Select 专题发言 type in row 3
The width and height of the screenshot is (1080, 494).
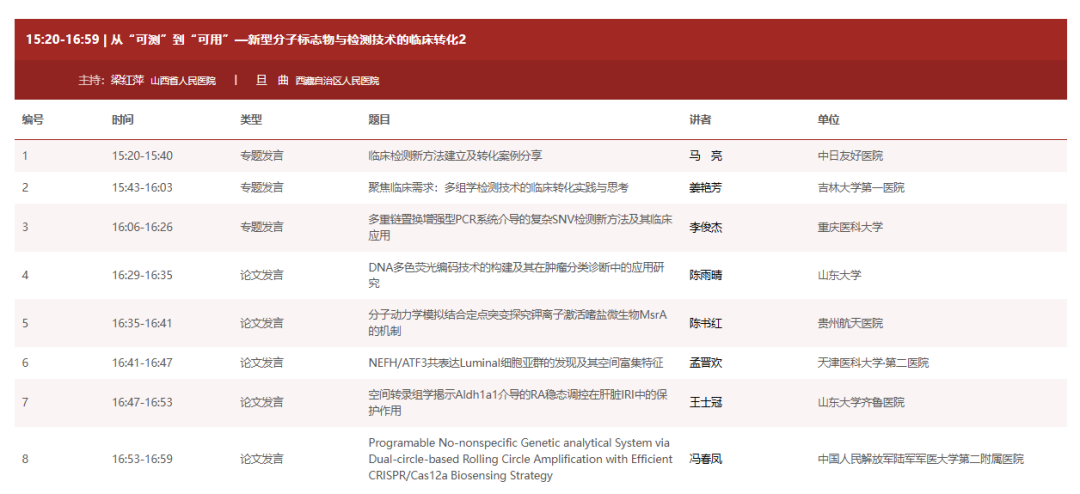point(262,227)
